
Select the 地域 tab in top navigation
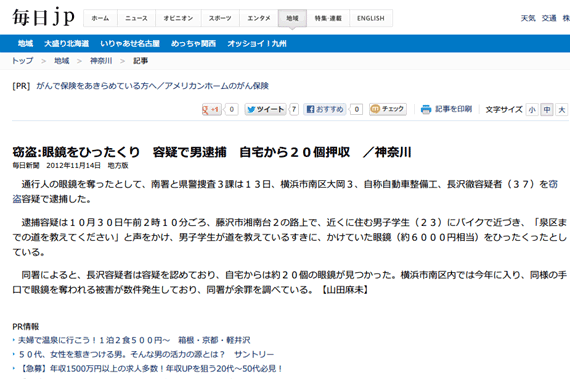pos(292,18)
